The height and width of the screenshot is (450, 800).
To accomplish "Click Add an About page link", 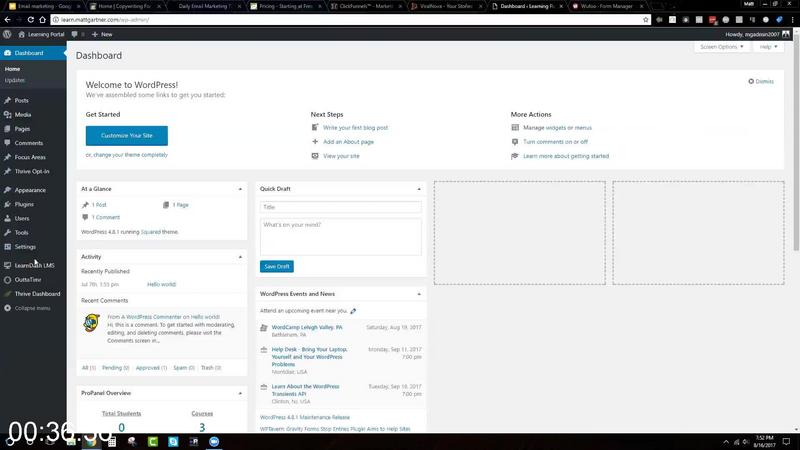I will coord(348,142).
